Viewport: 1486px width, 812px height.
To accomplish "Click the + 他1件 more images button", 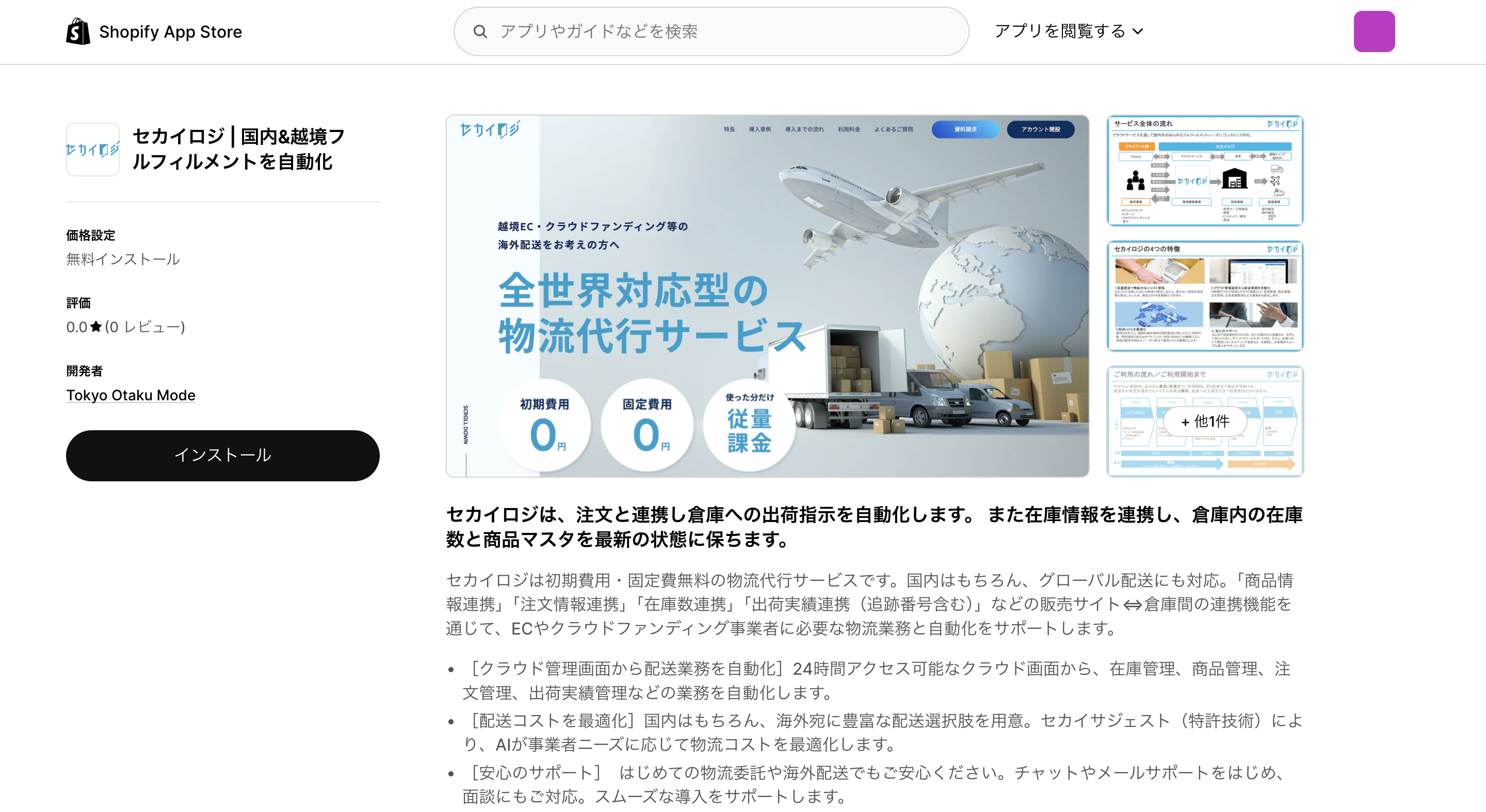I will point(1205,421).
